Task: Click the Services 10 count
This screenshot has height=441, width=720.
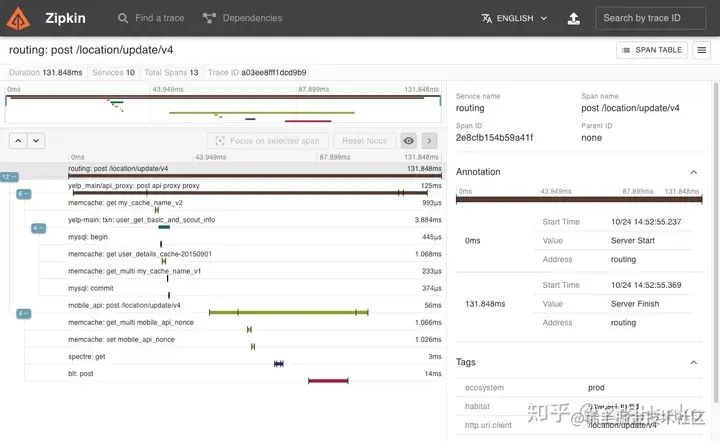Action: [x=113, y=73]
